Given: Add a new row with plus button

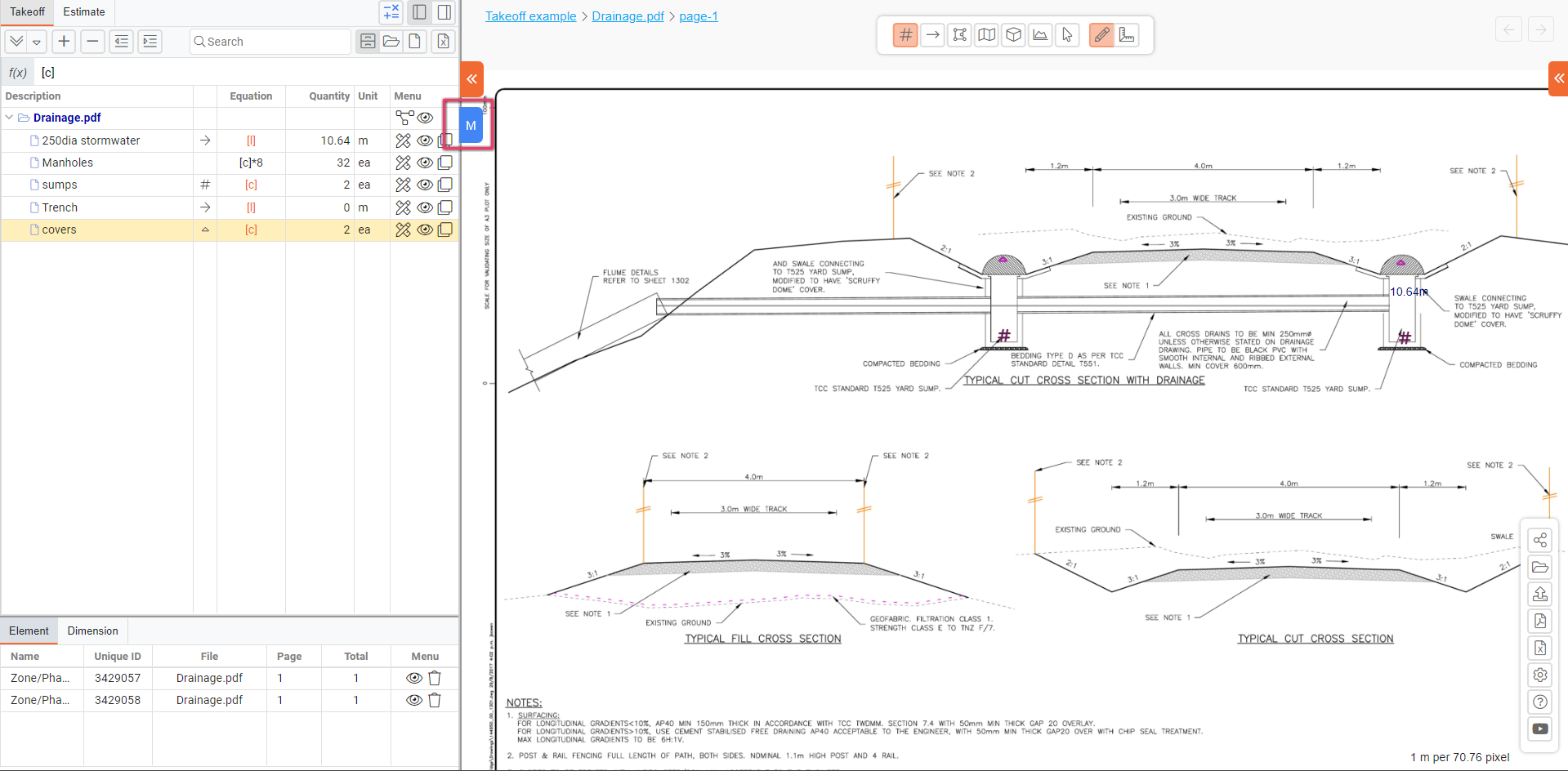Looking at the screenshot, I should tap(64, 41).
